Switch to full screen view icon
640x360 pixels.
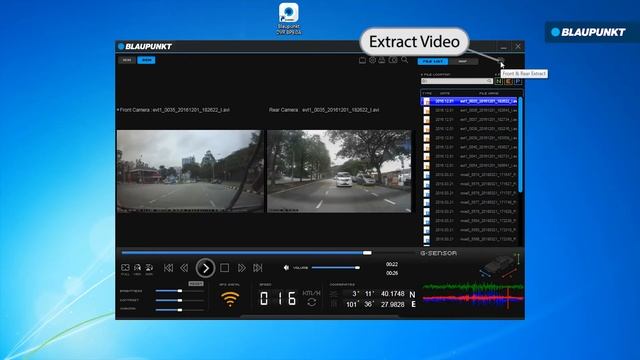click(x=125, y=268)
